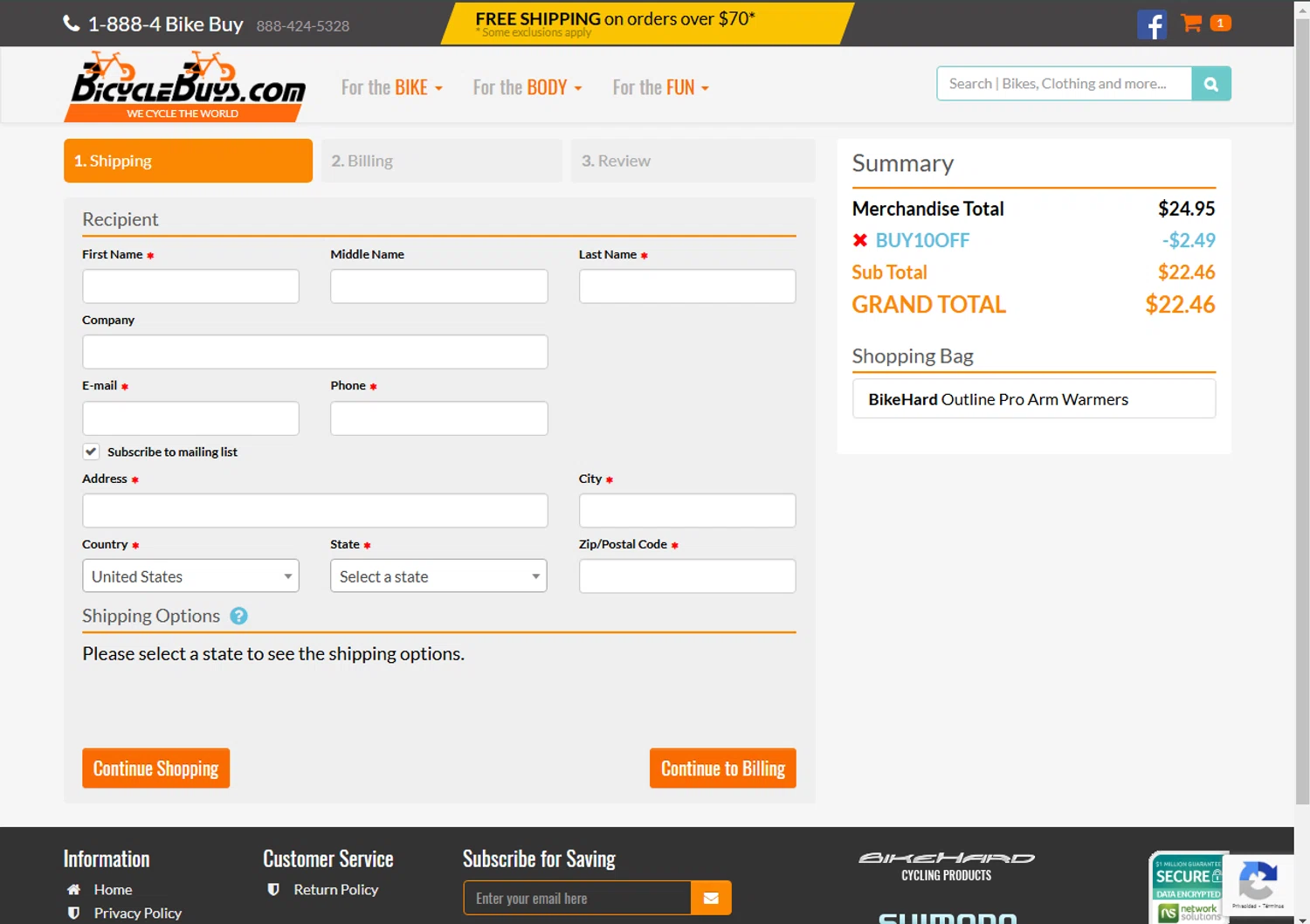Click the Secure data encrypted badge
Viewport: 1310px width, 924px height.
[x=1188, y=887]
